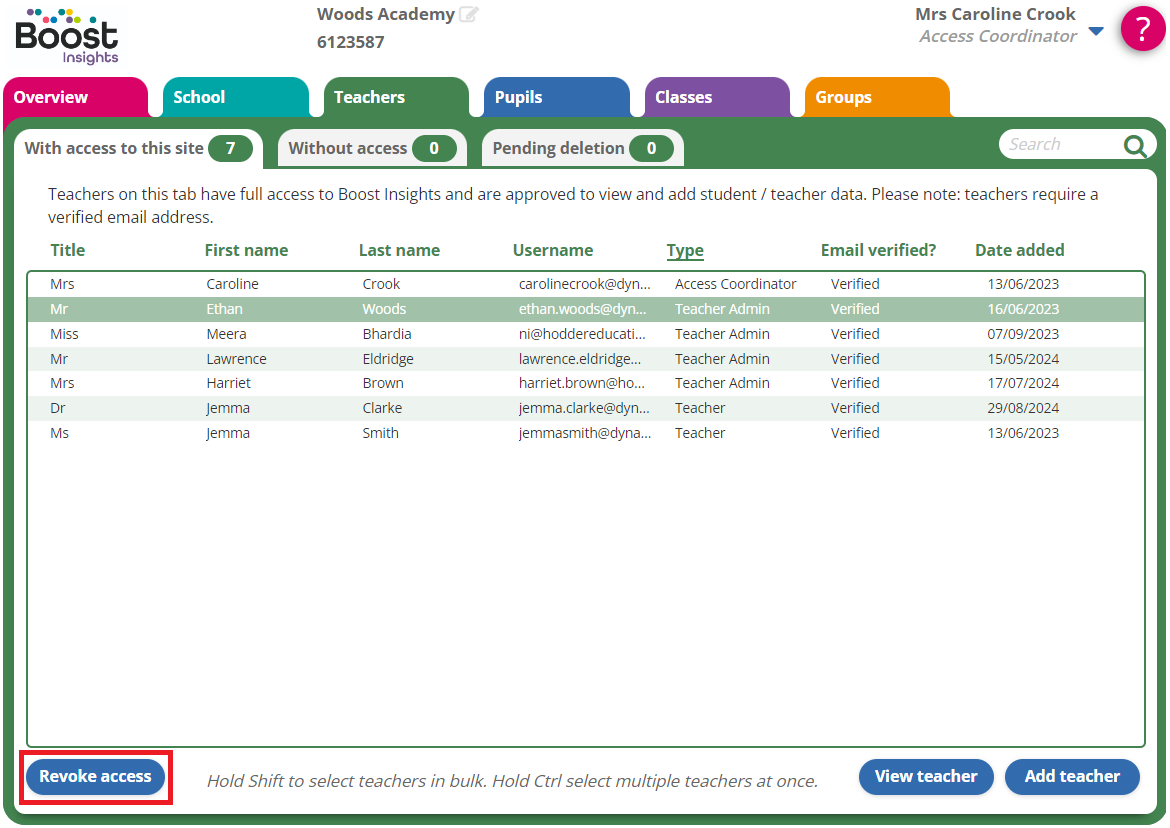
Task: Click the Add teacher button
Action: pos(1072,777)
